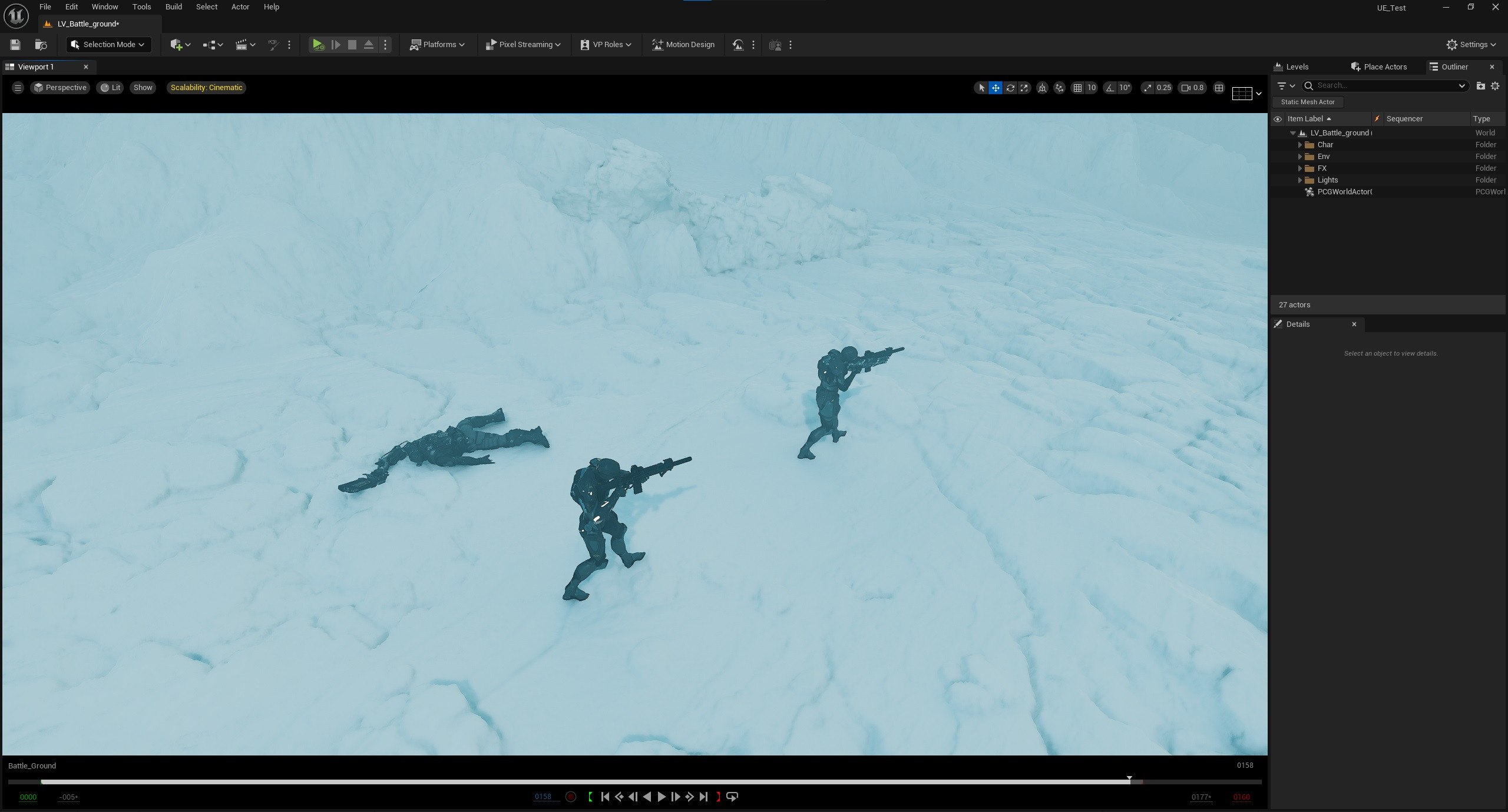This screenshot has width=1508, height=812.
Task: Open the scale snap 0.25 value dropdown
Action: pyautogui.click(x=1164, y=88)
